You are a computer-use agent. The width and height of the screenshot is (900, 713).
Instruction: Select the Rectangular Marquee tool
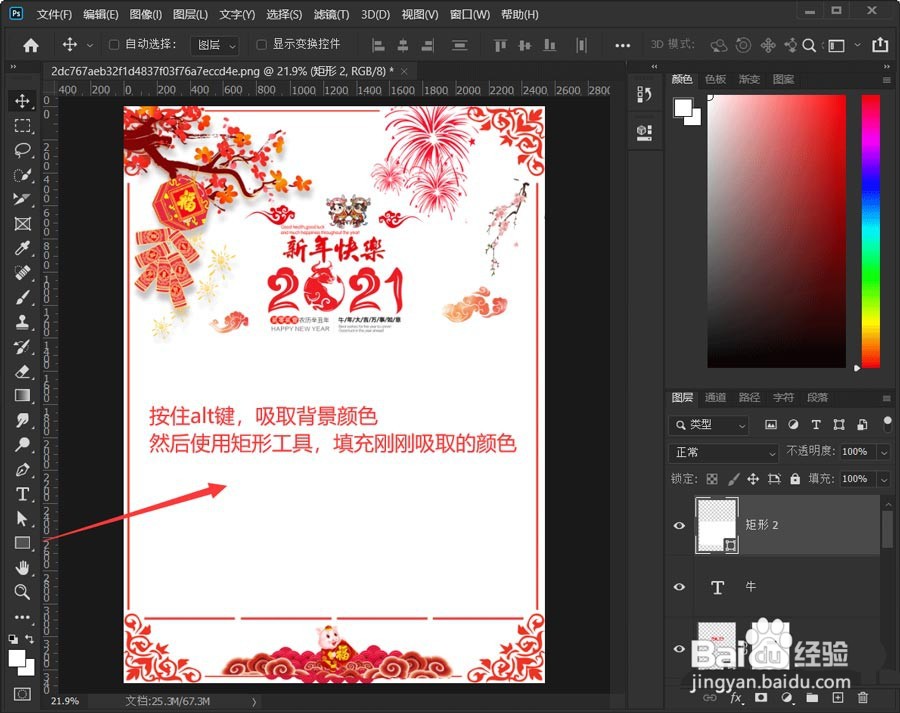tap(22, 126)
